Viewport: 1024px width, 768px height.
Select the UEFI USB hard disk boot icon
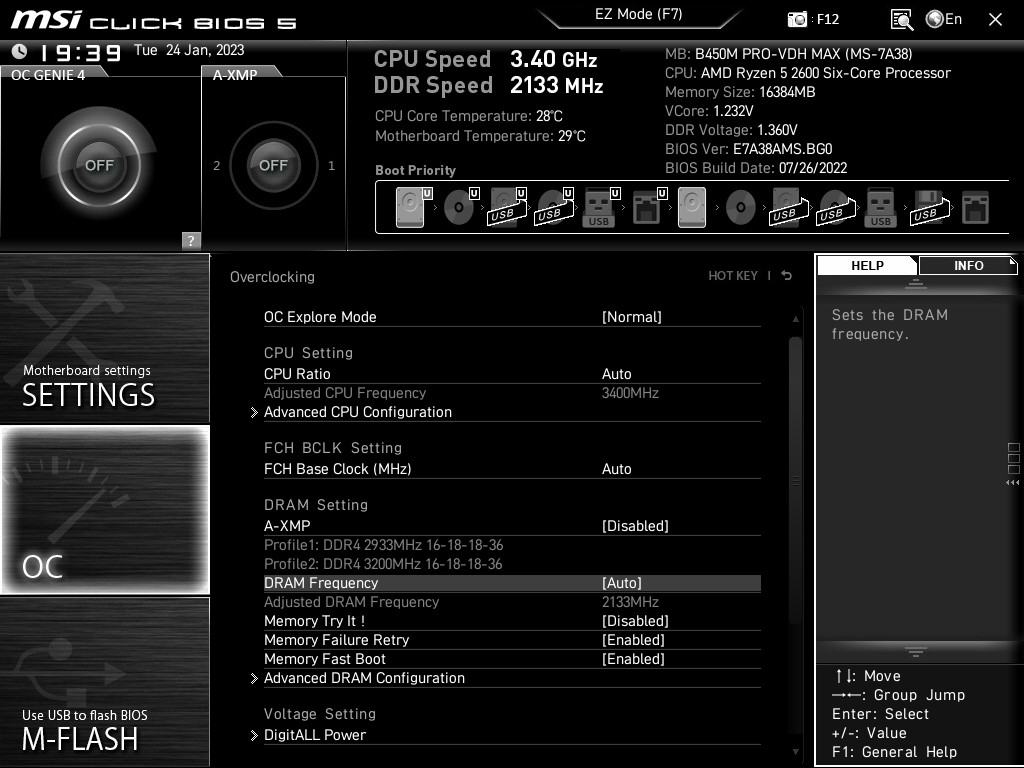[507, 207]
